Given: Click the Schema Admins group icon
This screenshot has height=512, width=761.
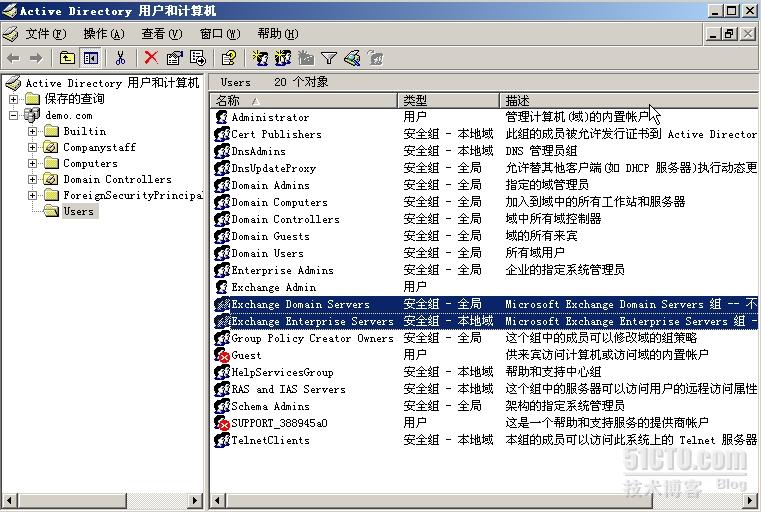Looking at the screenshot, I should [222, 406].
